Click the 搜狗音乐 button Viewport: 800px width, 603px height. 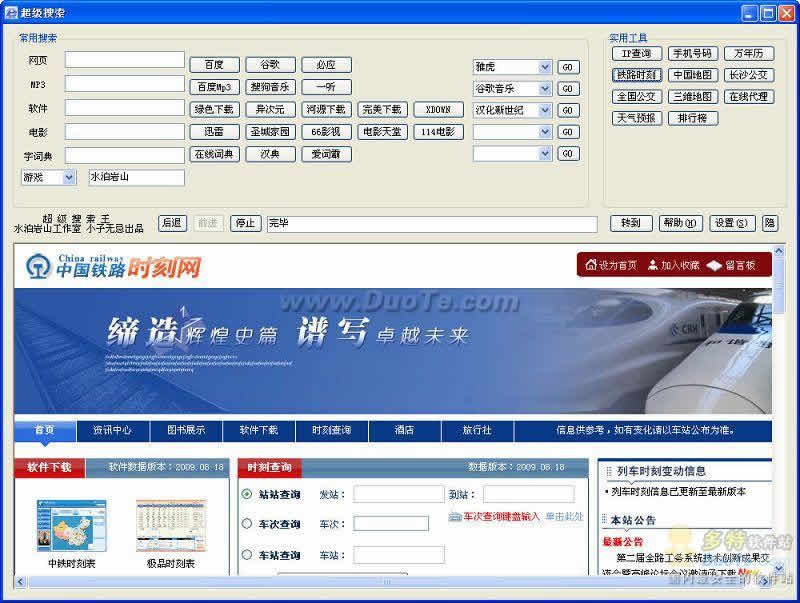[270, 87]
